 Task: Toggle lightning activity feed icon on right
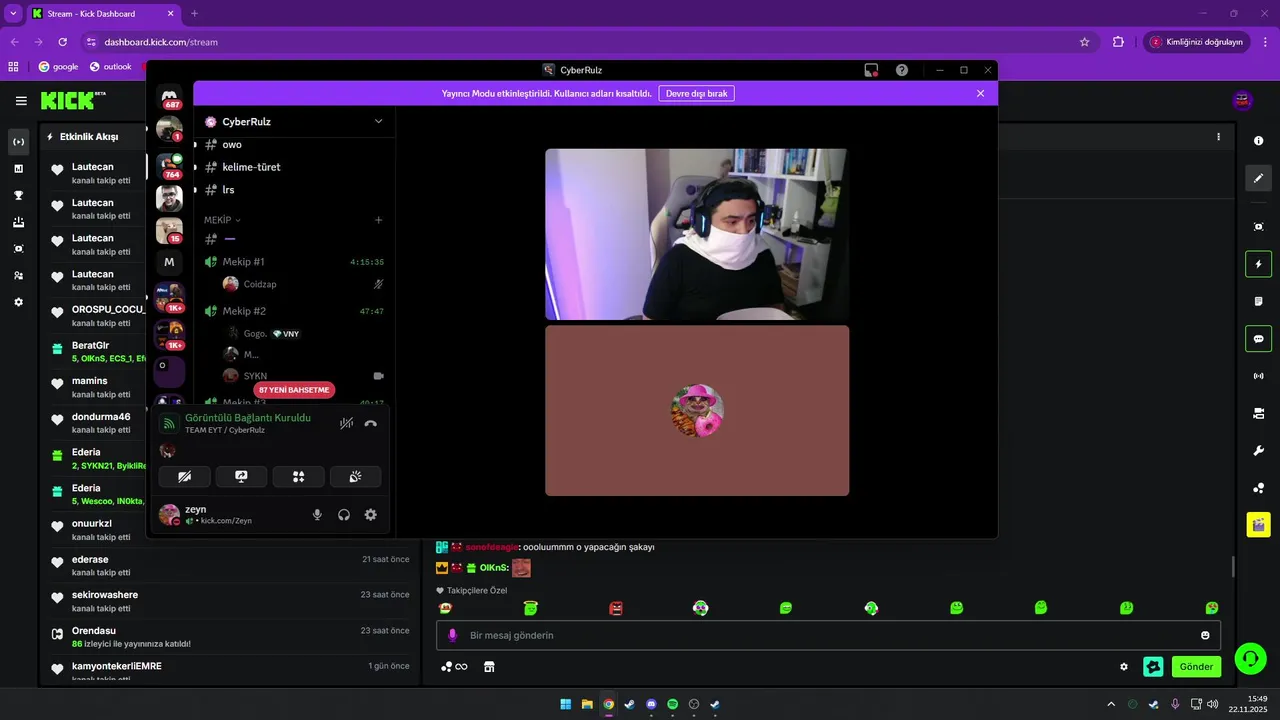pyautogui.click(x=1258, y=264)
